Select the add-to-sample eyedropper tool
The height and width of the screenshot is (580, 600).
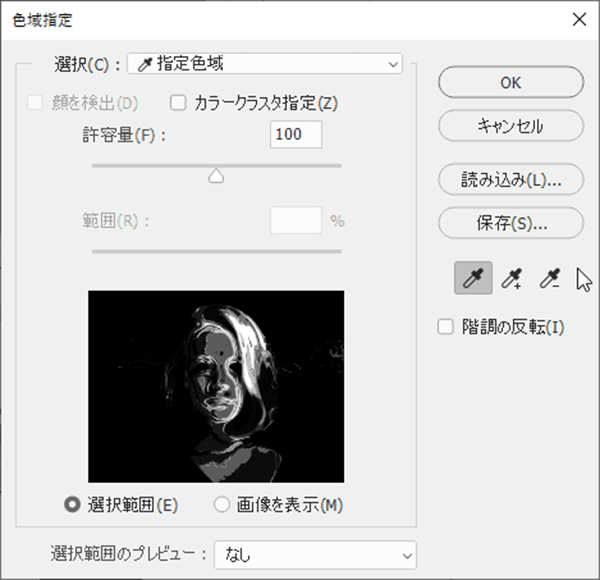[x=512, y=278]
